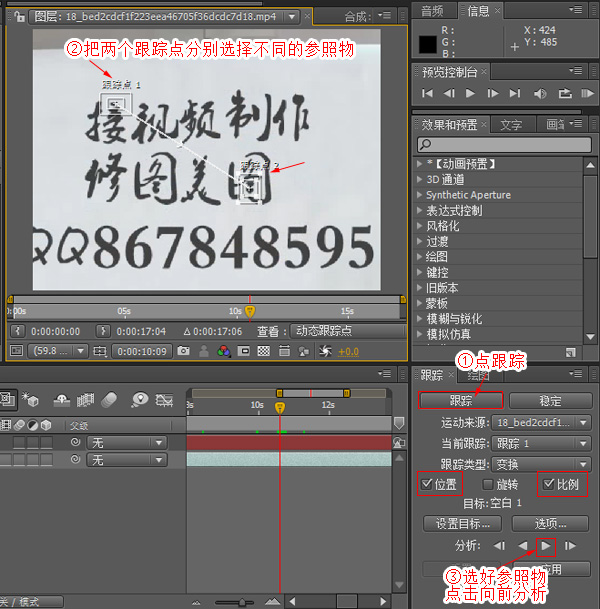Open the 设置目标 (Edit Target) dialog
600x609 pixels.
[x=462, y=524]
